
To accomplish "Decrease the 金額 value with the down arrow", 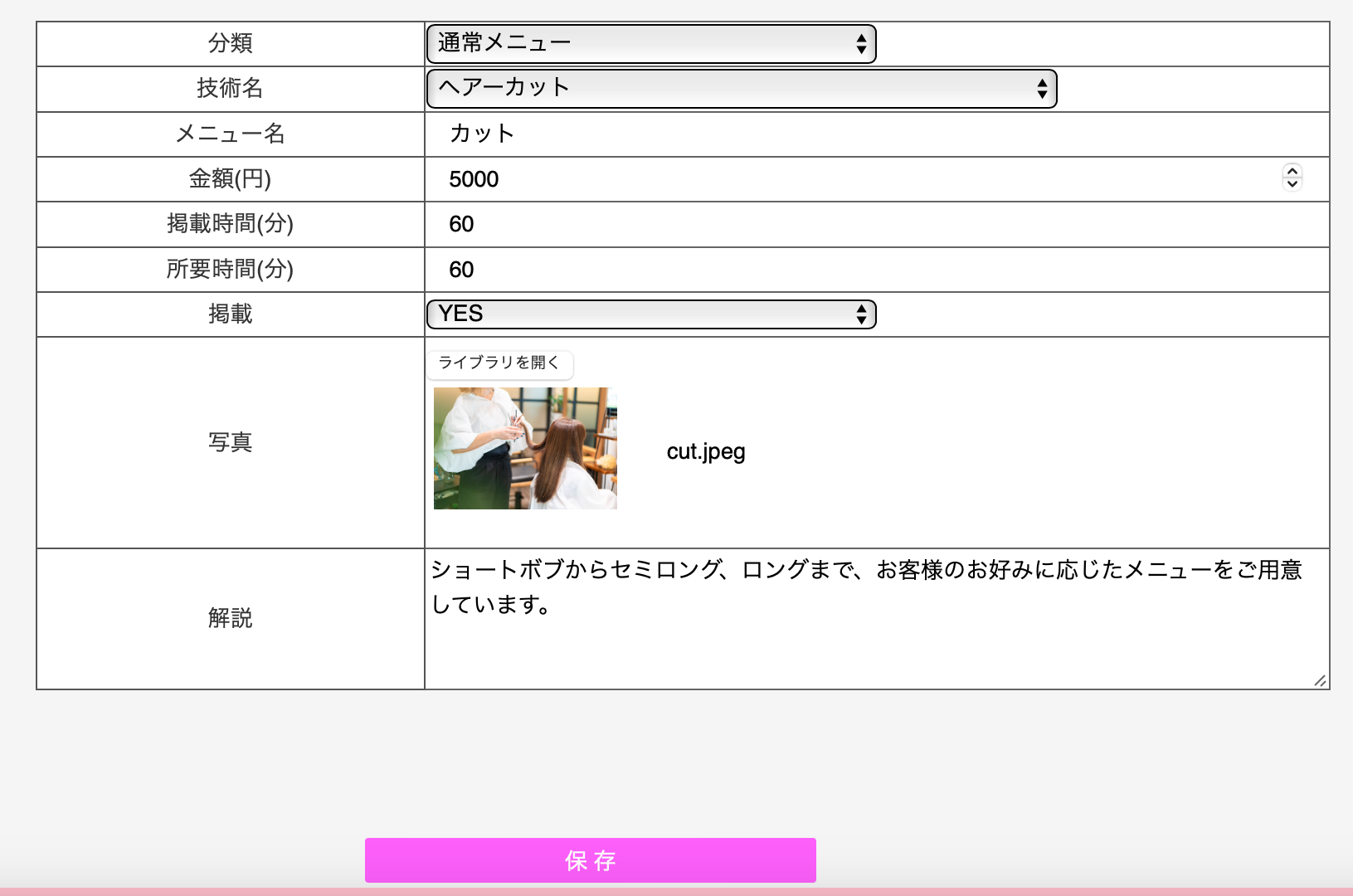I will (1292, 183).
